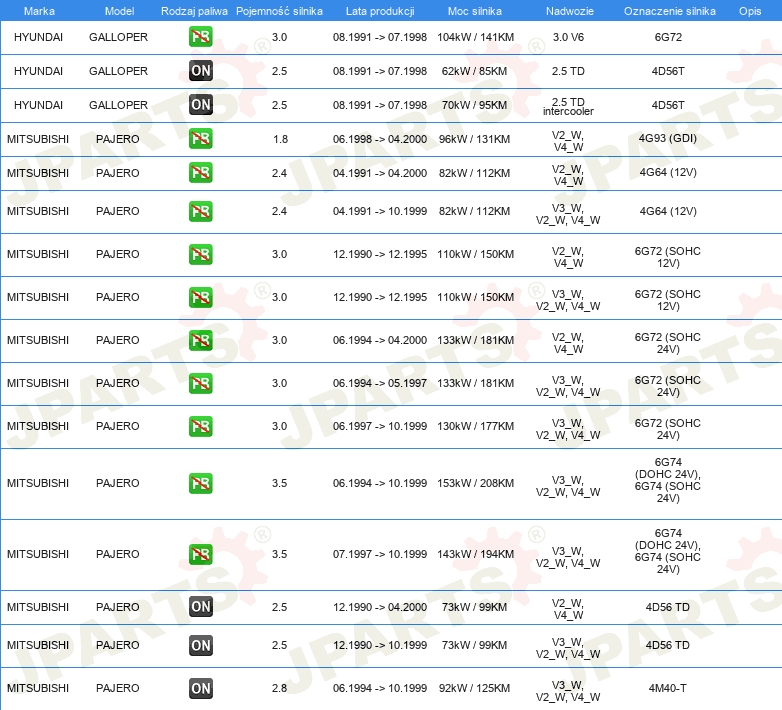Select the 06.1994 -> 05.1997 date cell
The width and height of the screenshot is (782, 710).
tap(380, 383)
